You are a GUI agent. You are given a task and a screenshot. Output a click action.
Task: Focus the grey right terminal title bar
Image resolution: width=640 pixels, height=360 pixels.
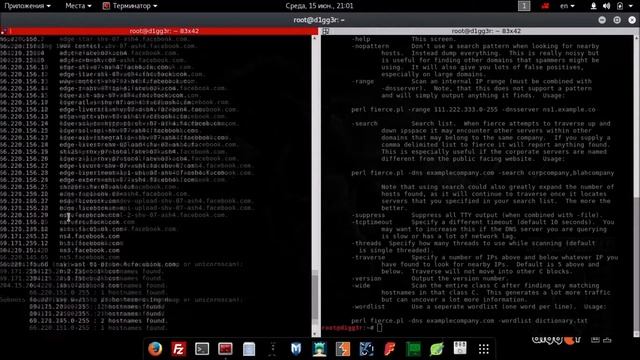pyautogui.click(x=480, y=31)
